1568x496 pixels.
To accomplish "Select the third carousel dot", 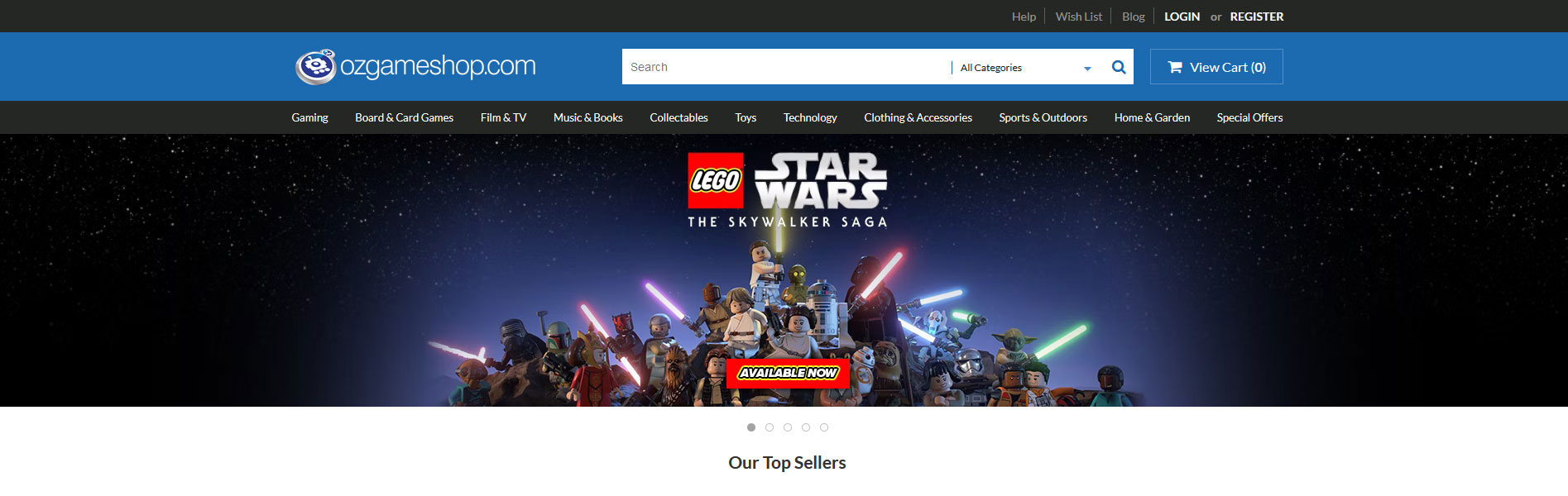I will point(788,427).
